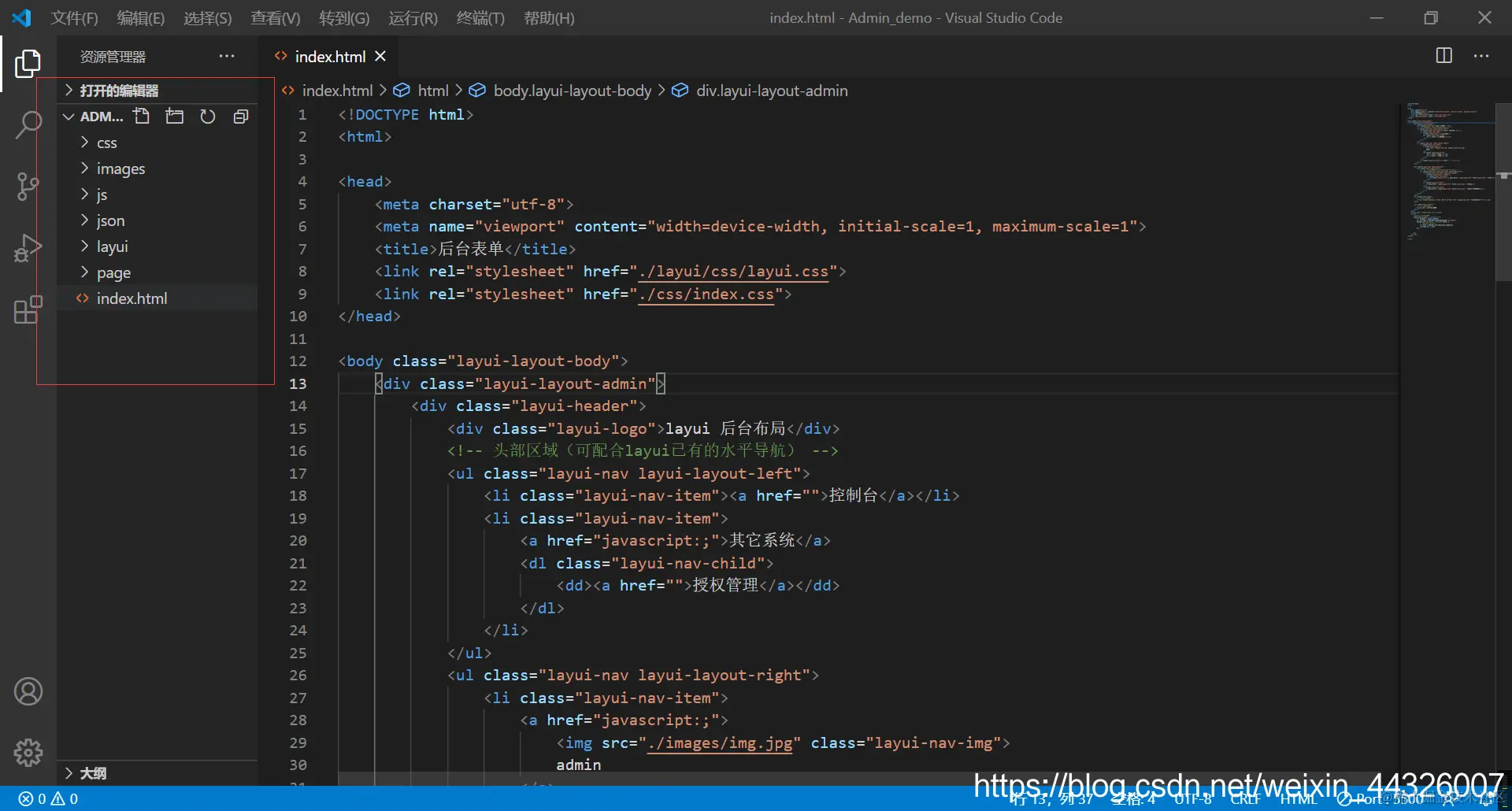The height and width of the screenshot is (811, 1512).
Task: Expand the js folder
Action: coord(102,194)
